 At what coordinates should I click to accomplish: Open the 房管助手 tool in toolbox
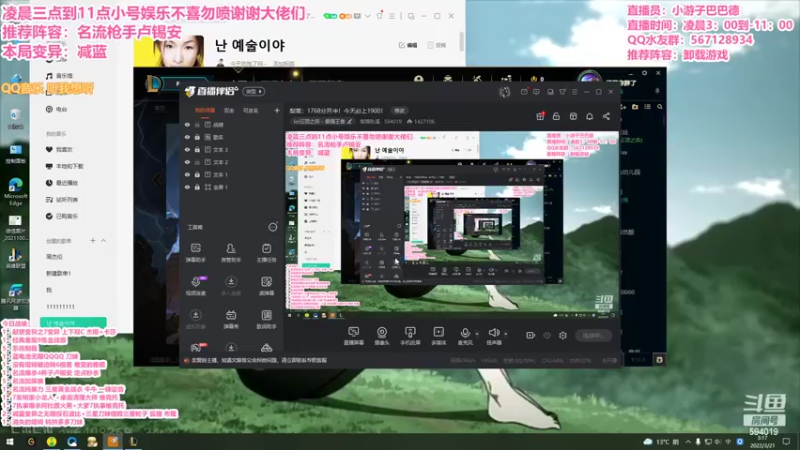[x=231, y=253]
